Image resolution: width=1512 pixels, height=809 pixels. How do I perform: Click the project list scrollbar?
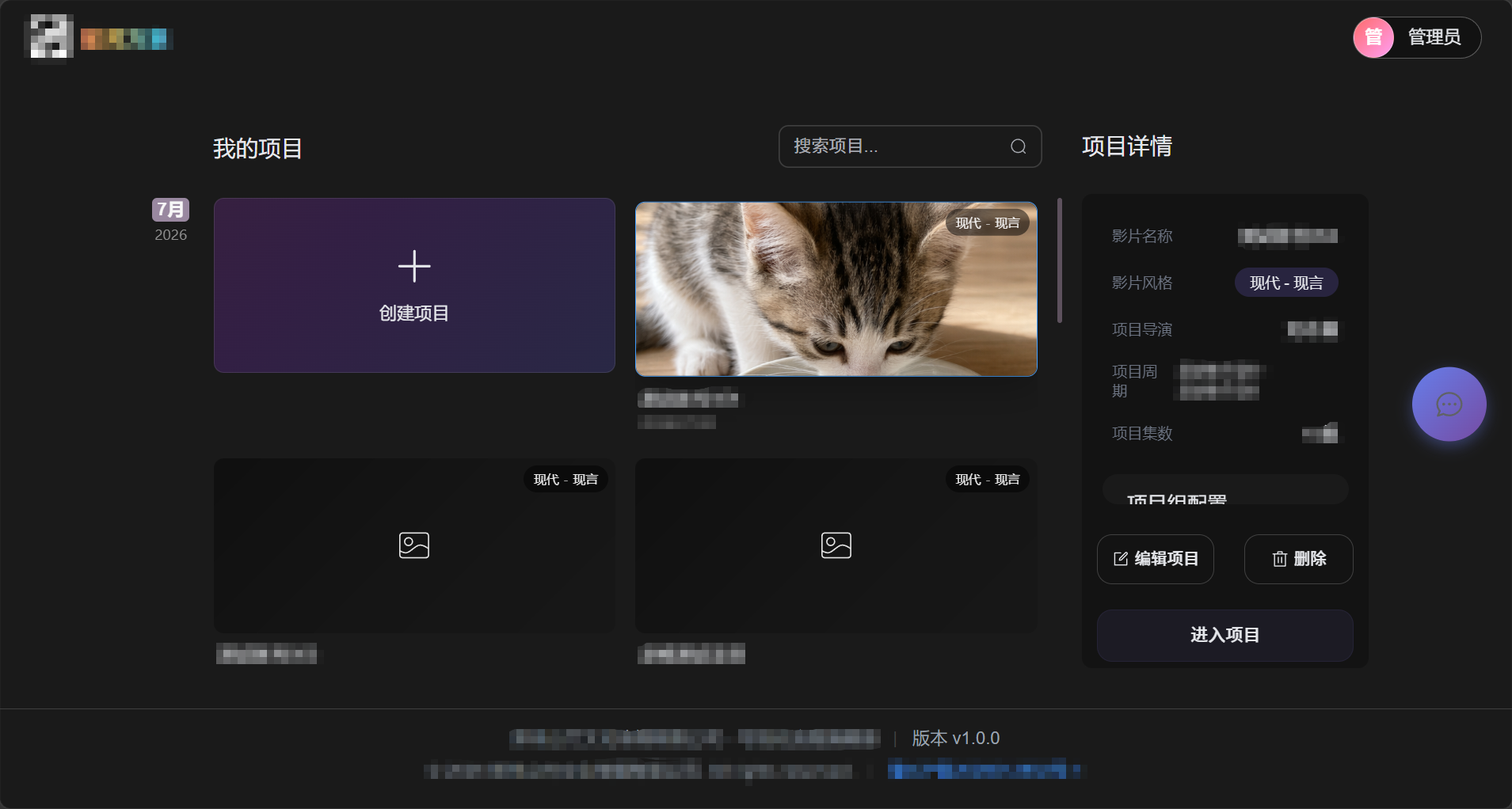pos(1060,260)
